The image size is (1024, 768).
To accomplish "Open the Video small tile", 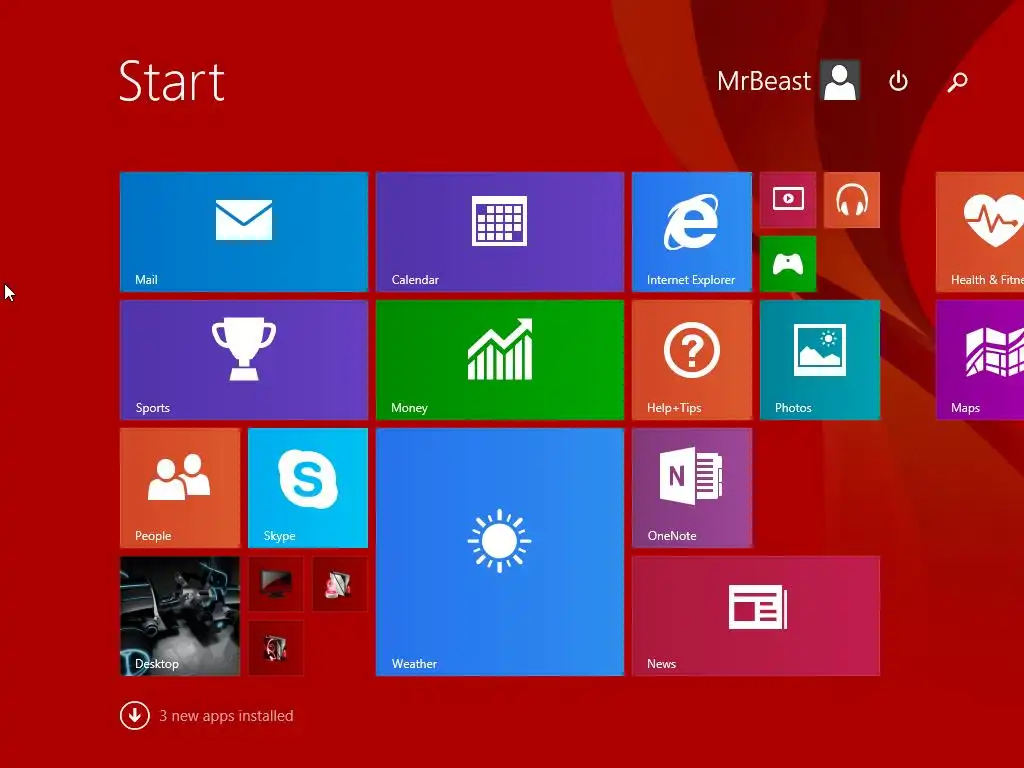I will [788, 200].
